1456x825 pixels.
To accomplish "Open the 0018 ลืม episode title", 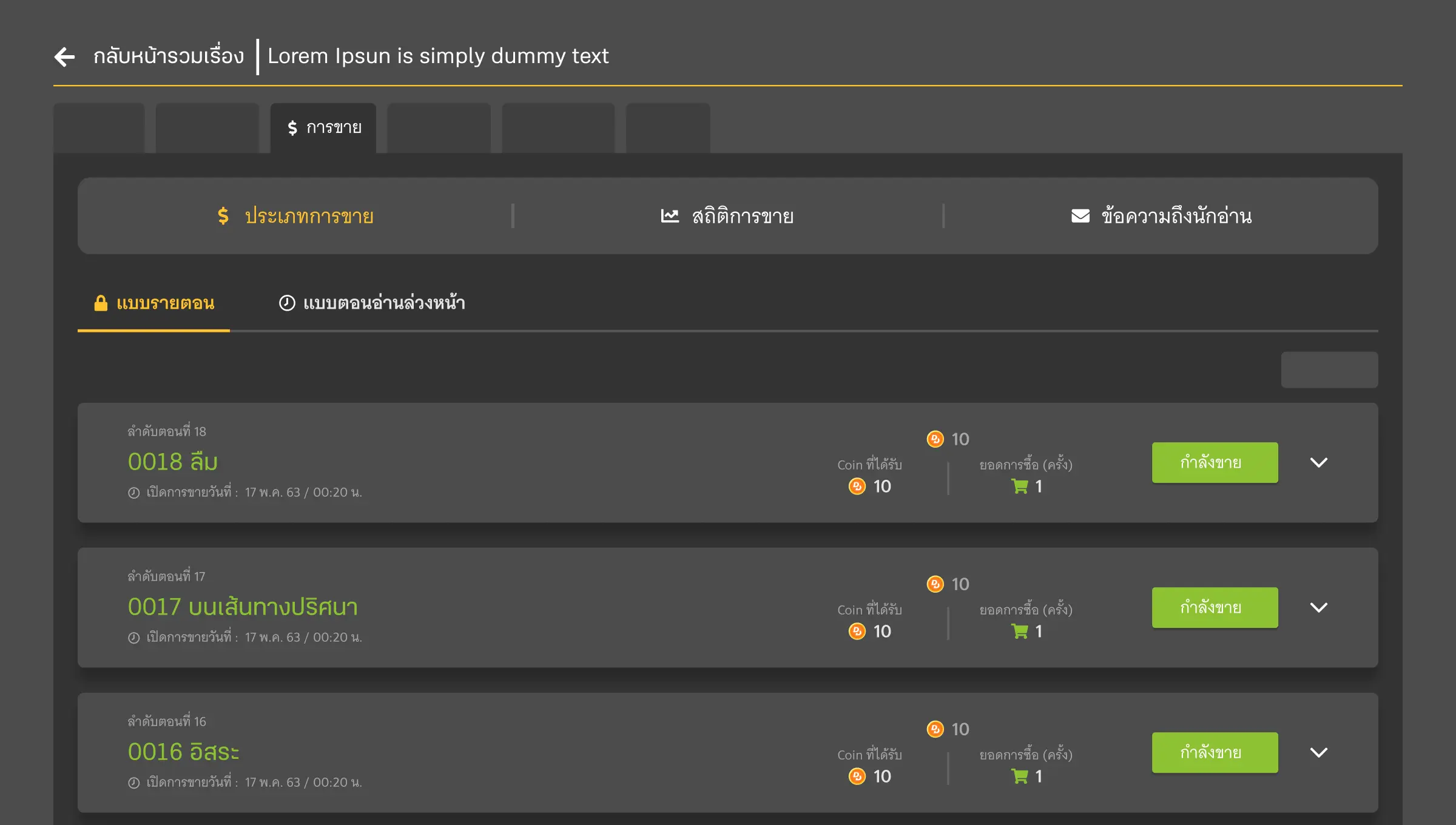I will click(172, 462).
